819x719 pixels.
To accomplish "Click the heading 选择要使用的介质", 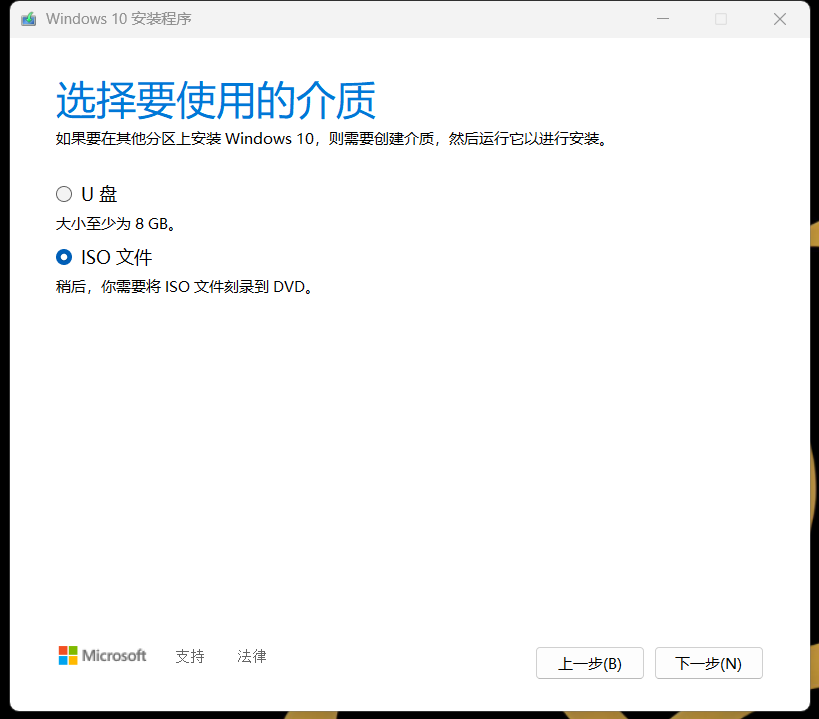I will 216,101.
